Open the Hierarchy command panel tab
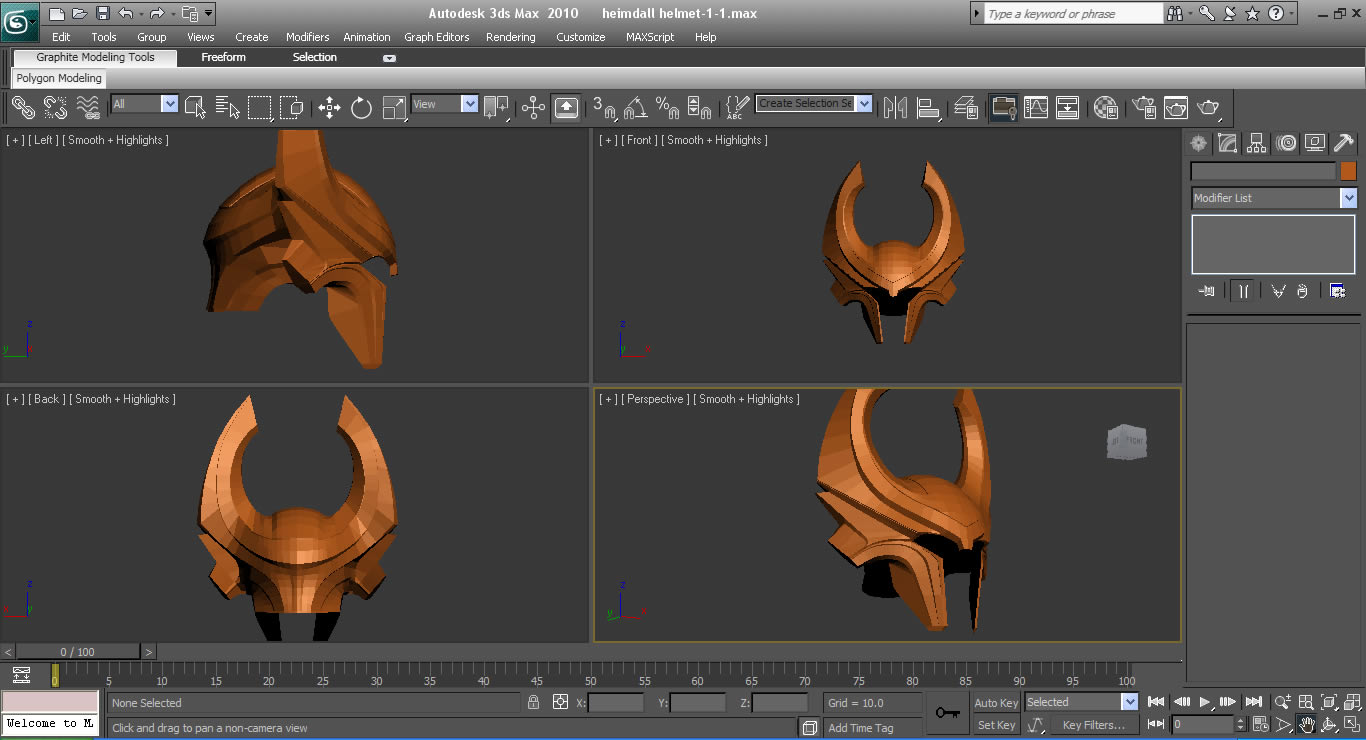Image resolution: width=1366 pixels, height=740 pixels. (x=1256, y=143)
